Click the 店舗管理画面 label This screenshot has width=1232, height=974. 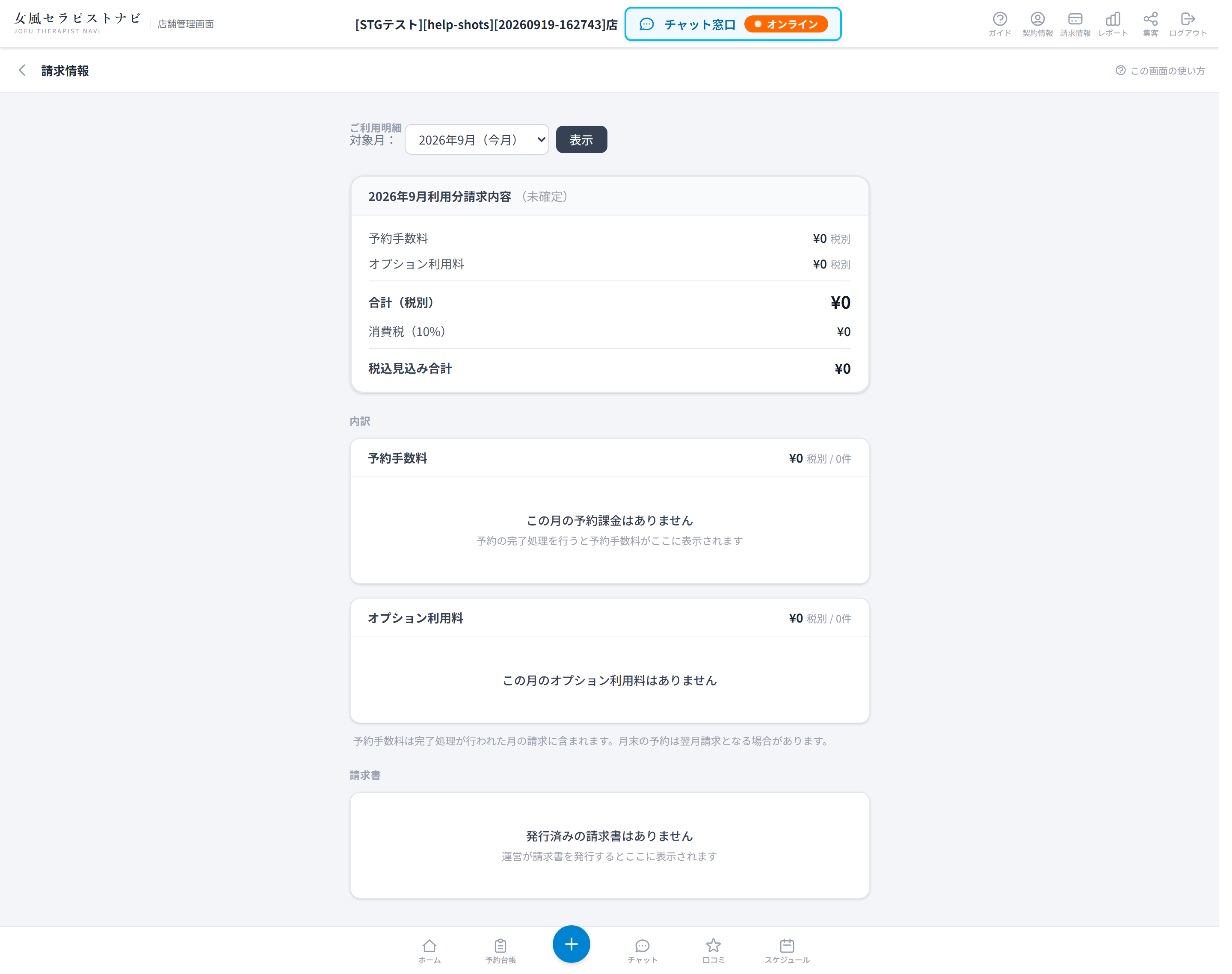pos(185,24)
